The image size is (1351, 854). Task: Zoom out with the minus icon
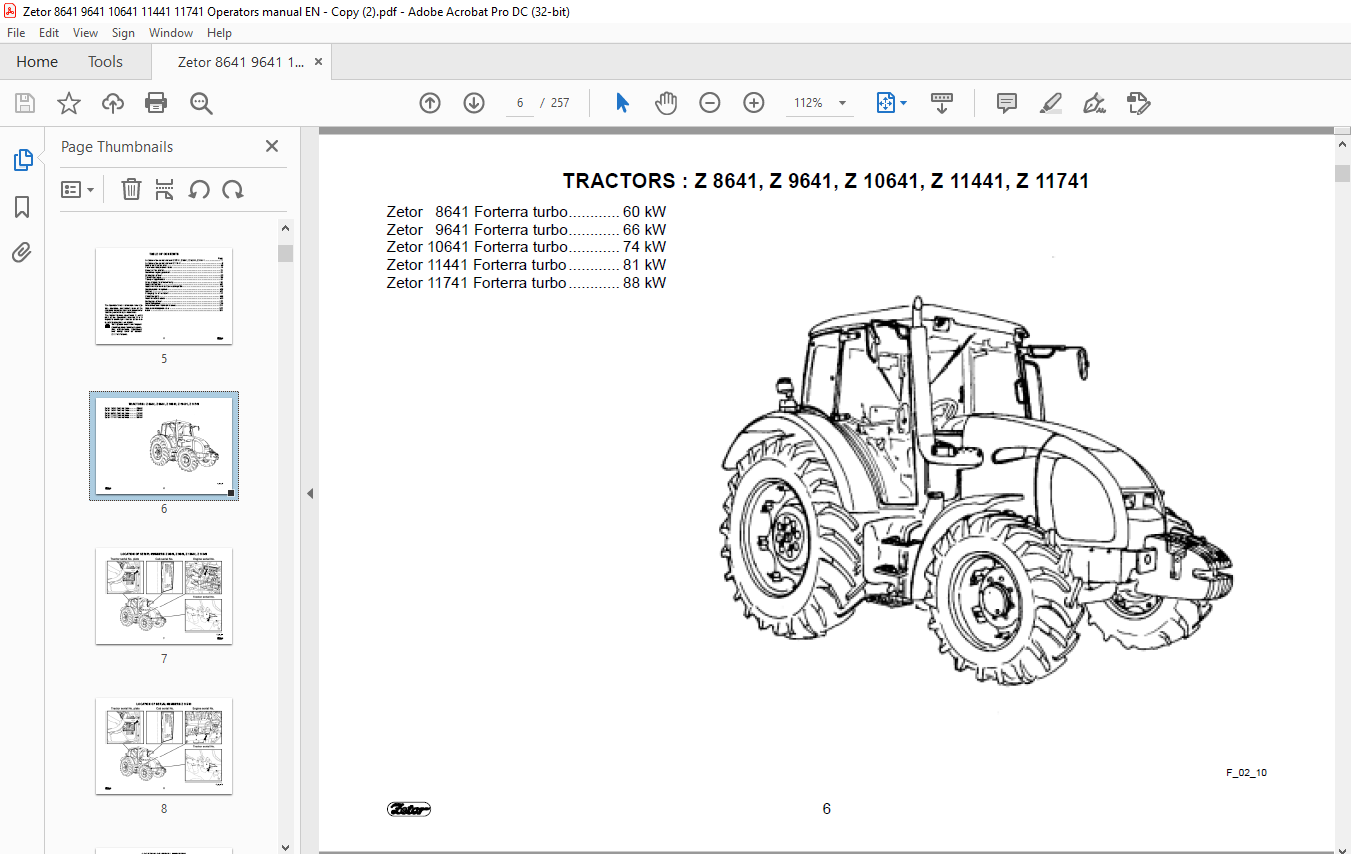pyautogui.click(x=710, y=103)
